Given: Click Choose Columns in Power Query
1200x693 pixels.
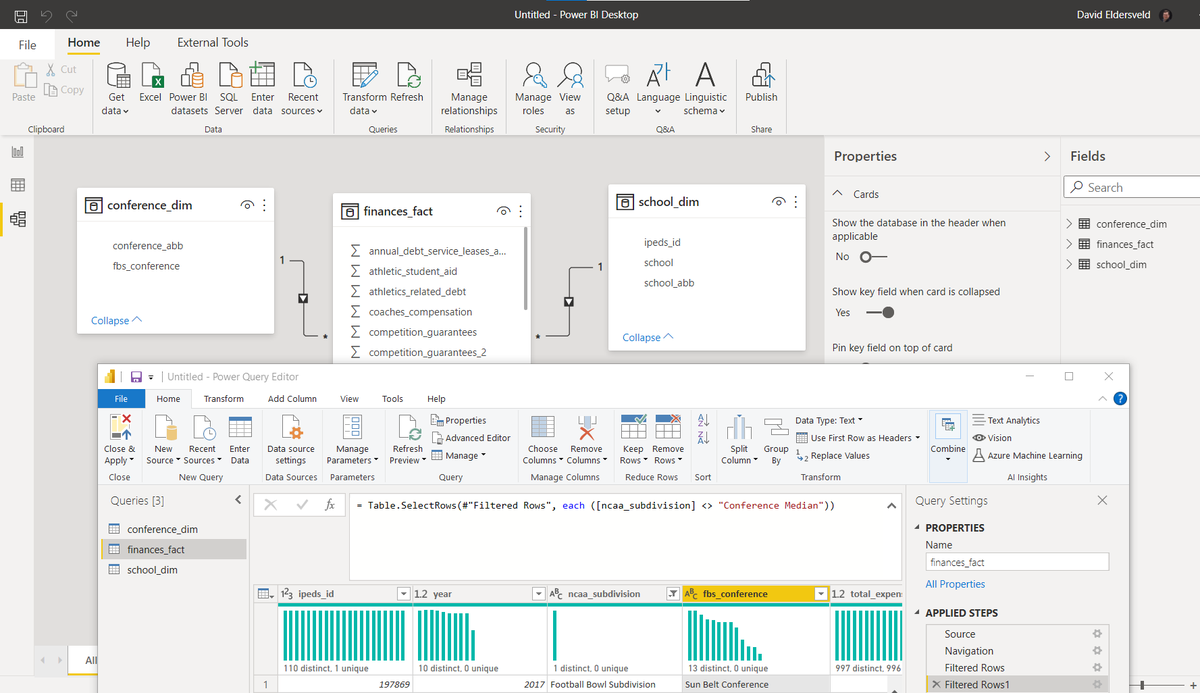Looking at the screenshot, I should pos(542,440).
